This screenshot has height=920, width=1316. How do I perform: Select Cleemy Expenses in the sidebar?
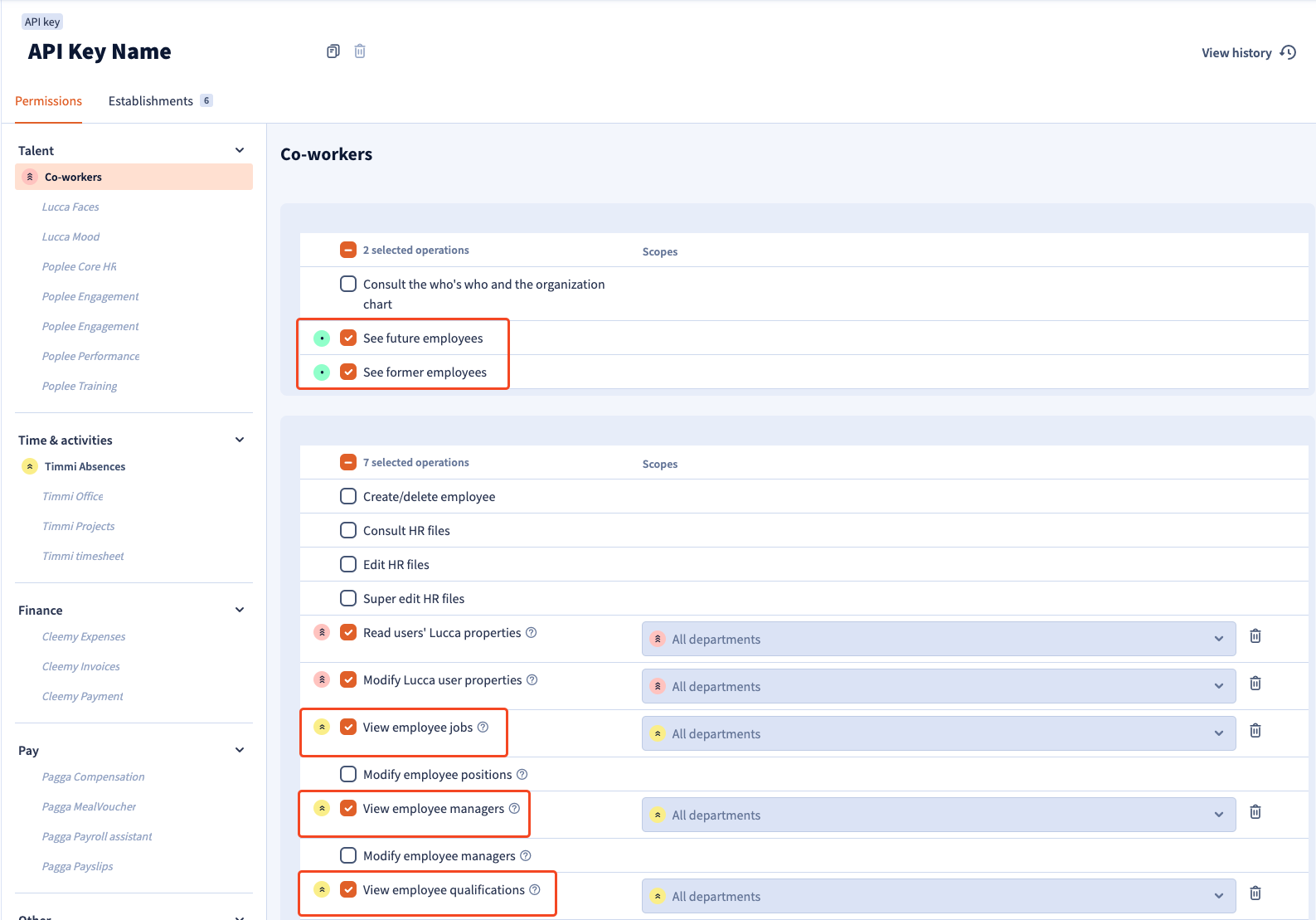click(84, 637)
